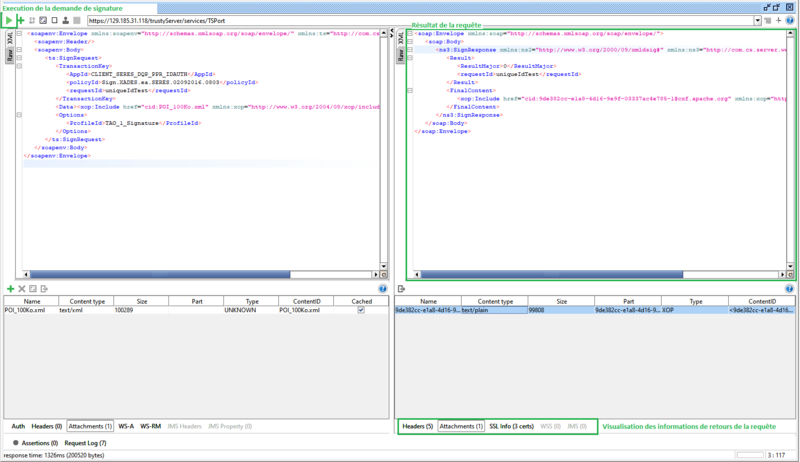Open the SSL Info (3 certs) tab

tap(511, 426)
